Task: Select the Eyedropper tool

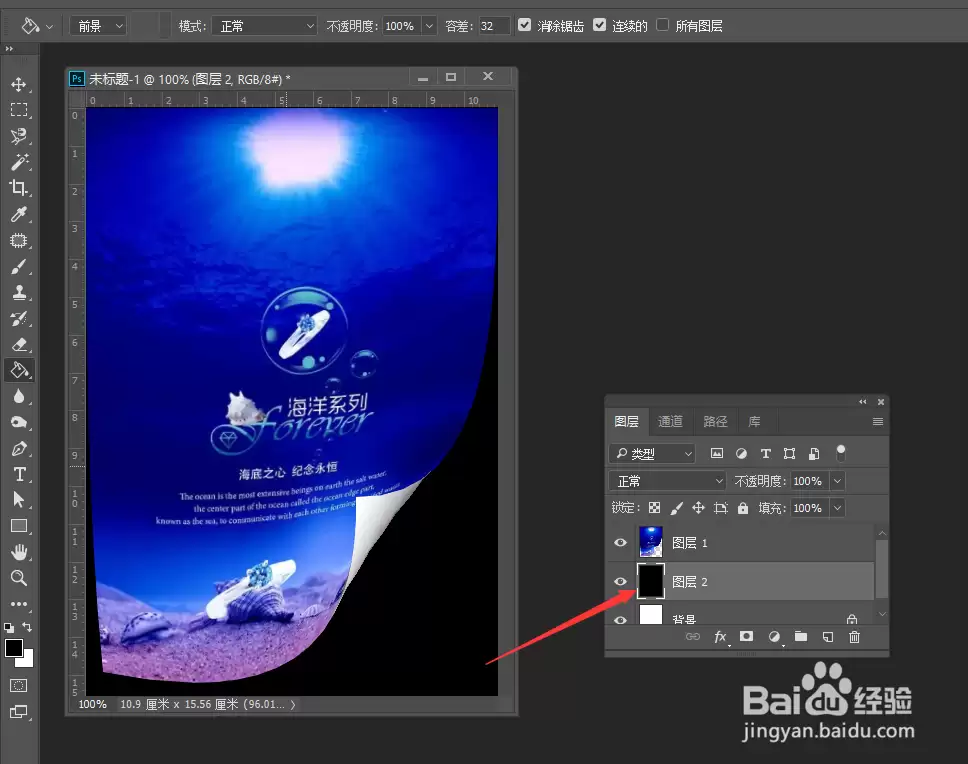Action: pyautogui.click(x=19, y=214)
